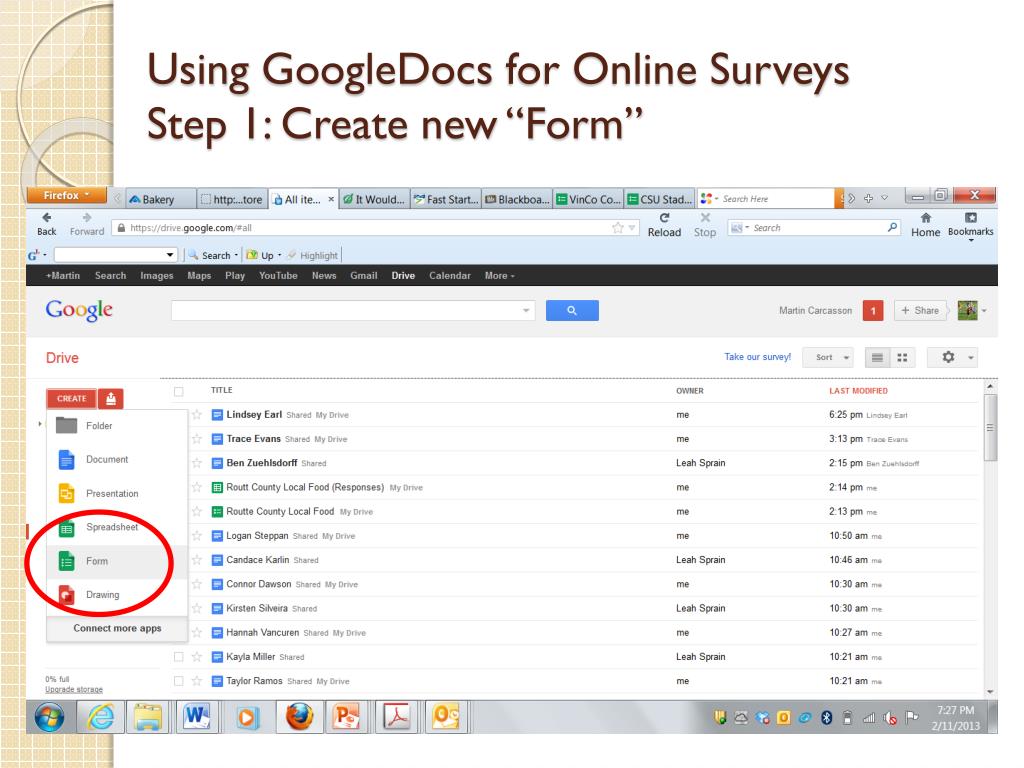The width and height of the screenshot is (1024, 768).
Task: Click the Google logo
Action: pyautogui.click(x=79, y=310)
